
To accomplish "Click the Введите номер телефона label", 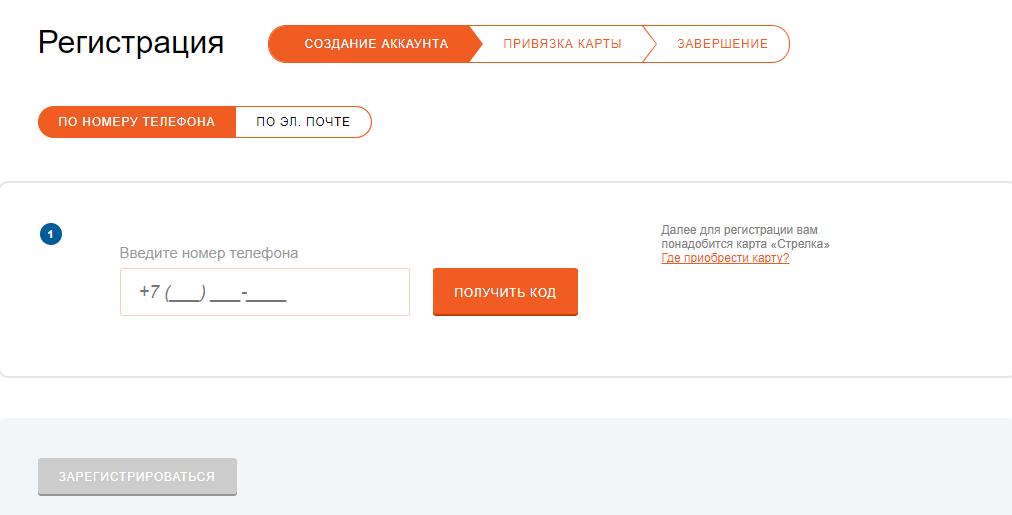I will tap(209, 253).
